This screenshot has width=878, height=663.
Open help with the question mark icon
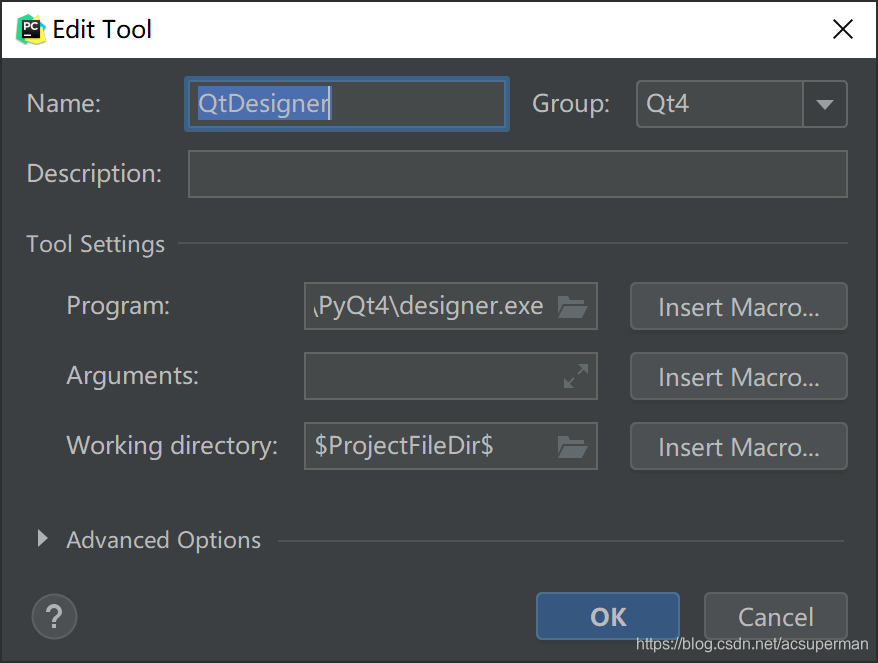pos(54,615)
